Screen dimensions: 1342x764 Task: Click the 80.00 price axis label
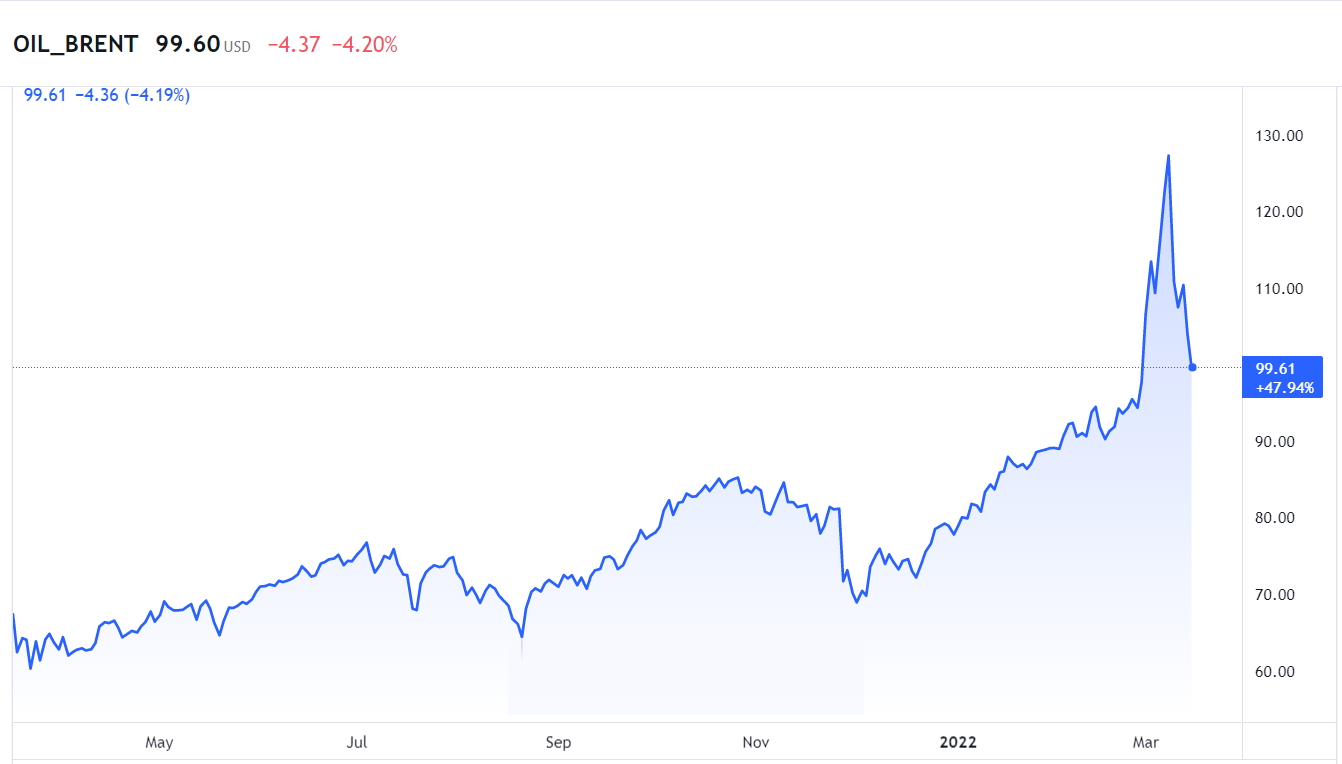click(1281, 518)
